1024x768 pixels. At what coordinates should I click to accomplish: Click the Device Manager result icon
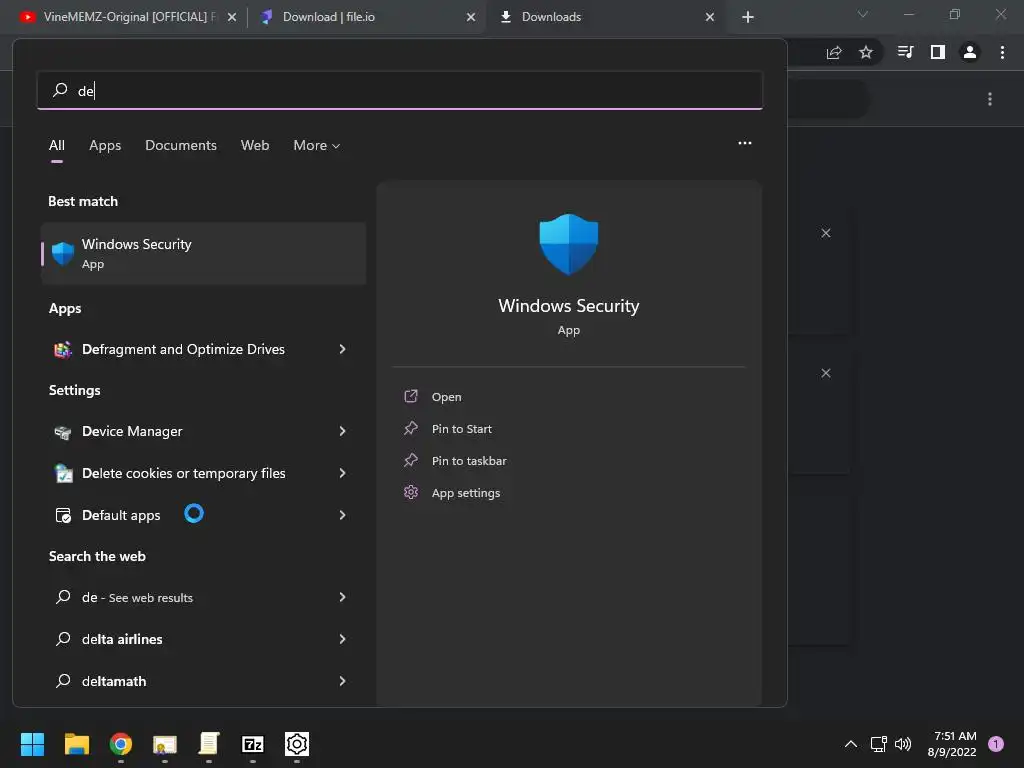coord(63,432)
